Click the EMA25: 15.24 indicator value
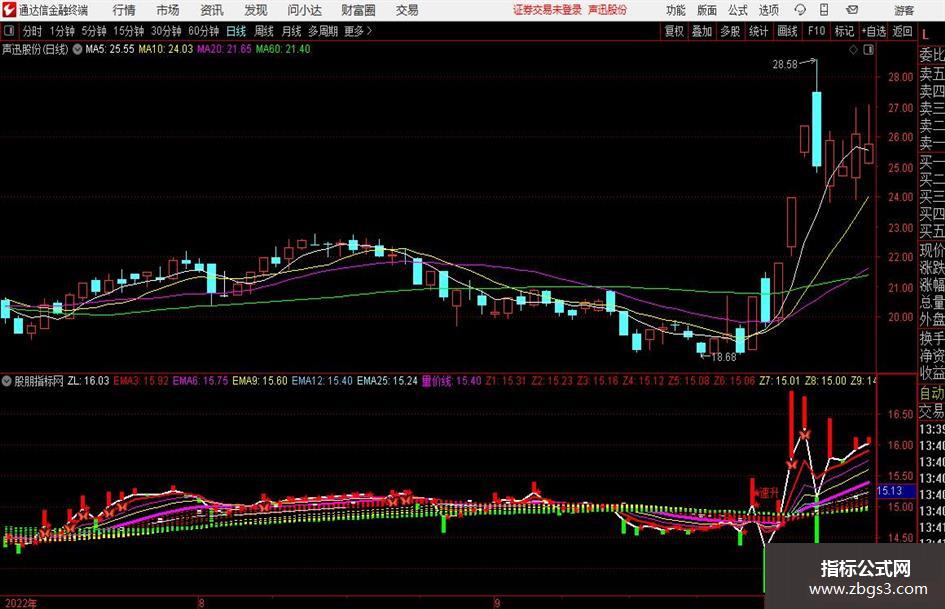The image size is (945, 609). tap(387, 381)
